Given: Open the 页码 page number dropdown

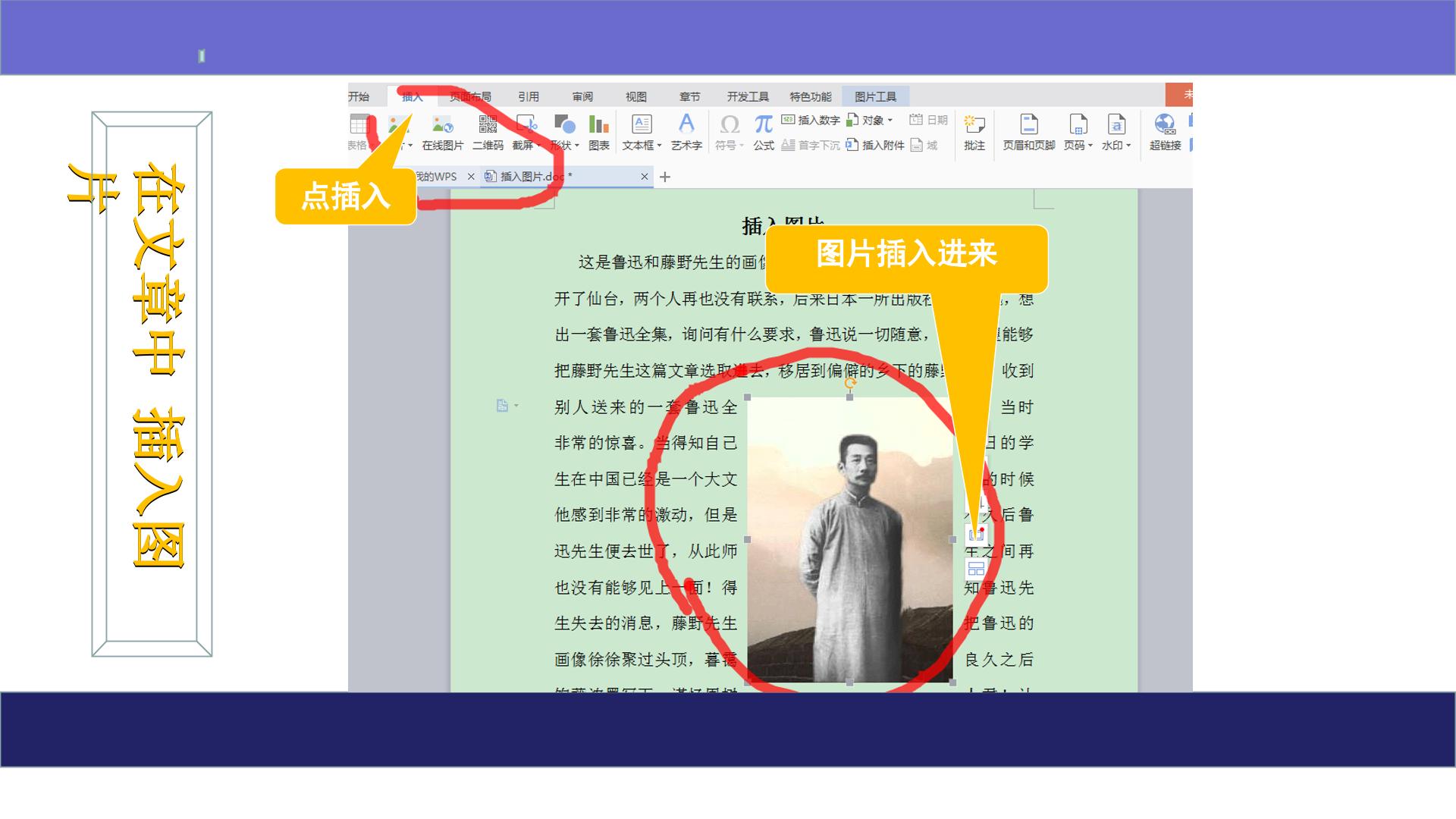Looking at the screenshot, I should click(1090, 146).
